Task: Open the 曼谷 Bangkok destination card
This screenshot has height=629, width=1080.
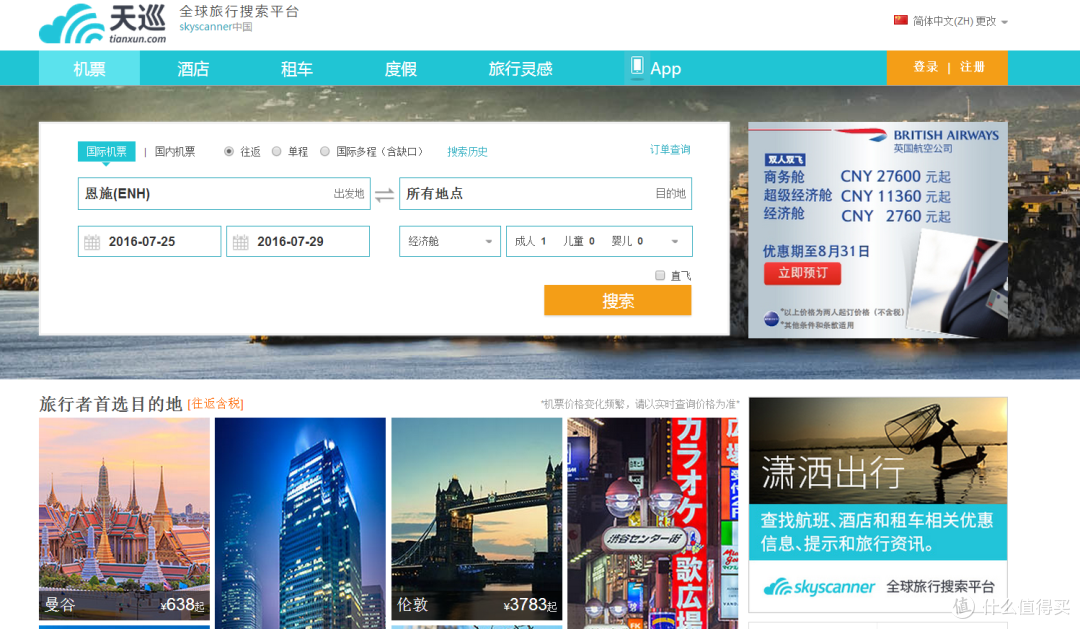Action: coord(125,519)
